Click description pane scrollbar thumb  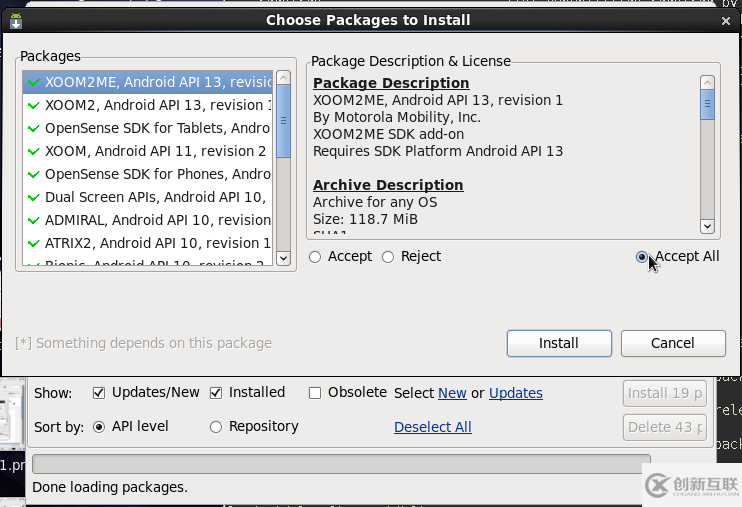707,105
